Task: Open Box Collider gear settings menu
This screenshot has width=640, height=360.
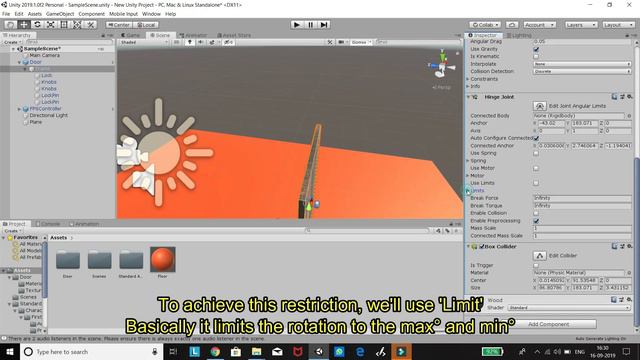Action: point(630,246)
